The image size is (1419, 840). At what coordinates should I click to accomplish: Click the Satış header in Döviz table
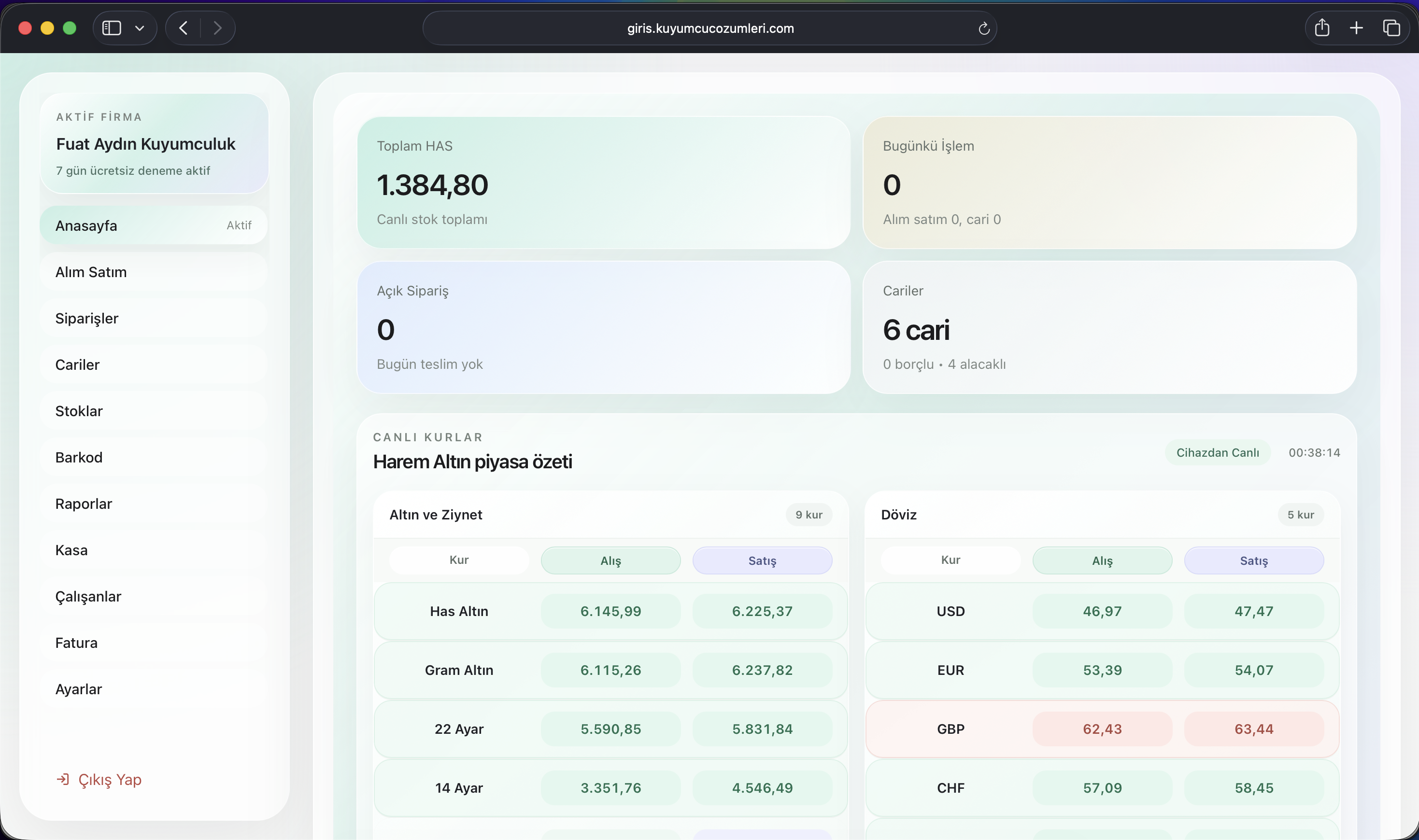pos(1254,560)
